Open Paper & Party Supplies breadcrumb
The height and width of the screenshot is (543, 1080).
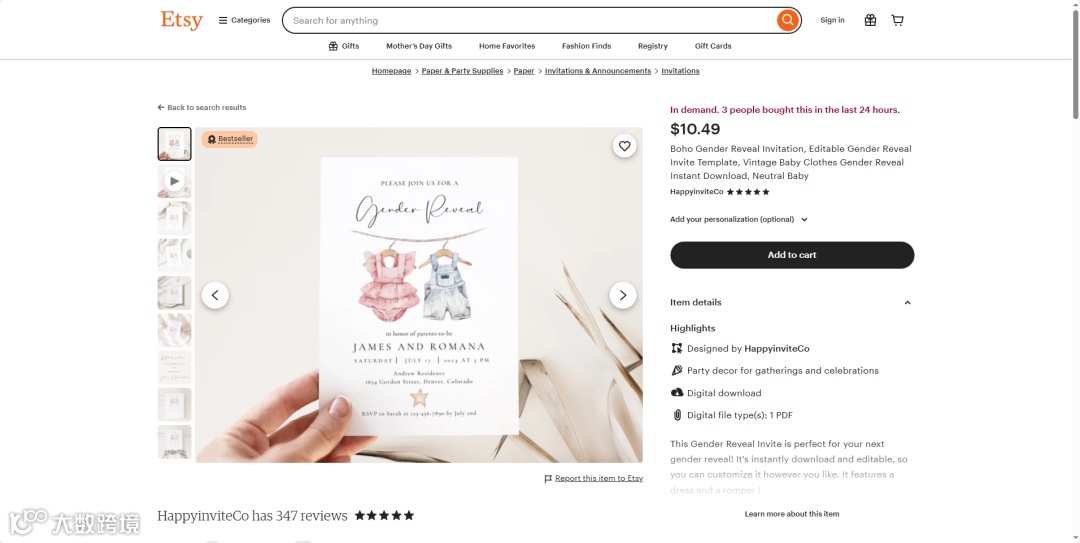(462, 71)
